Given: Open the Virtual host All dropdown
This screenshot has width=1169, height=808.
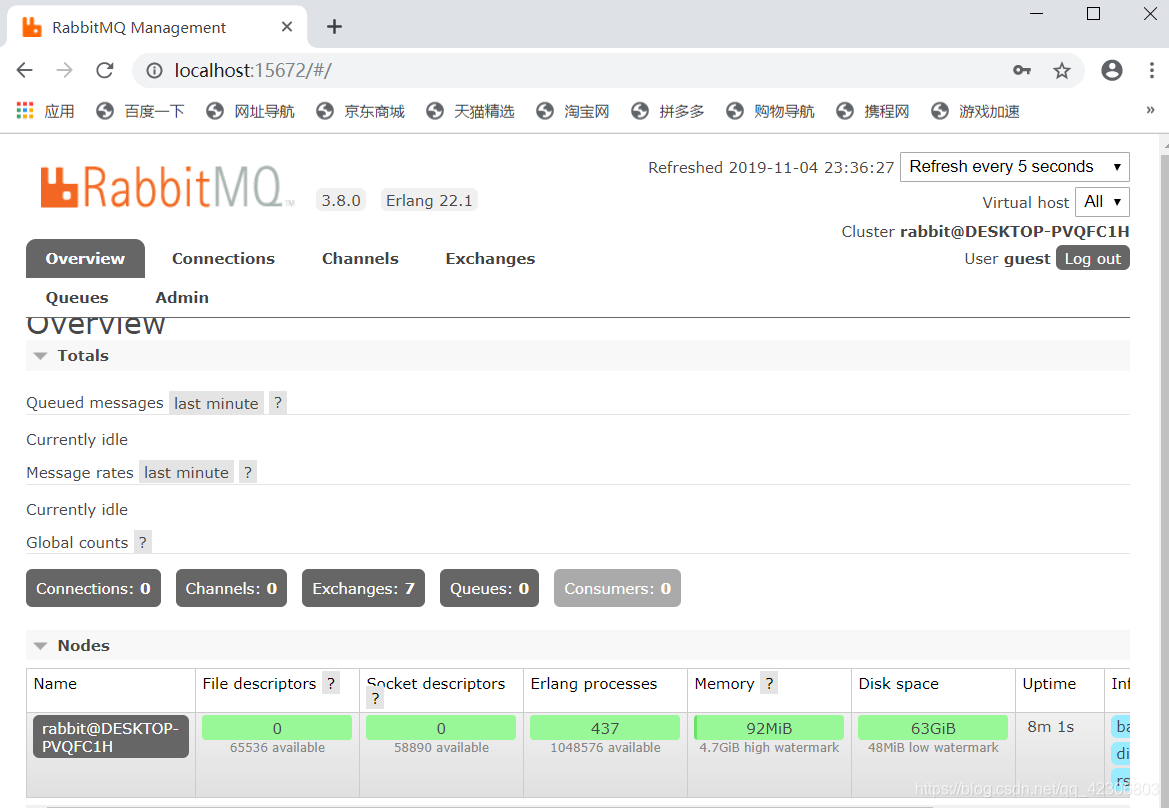Looking at the screenshot, I should [x=1102, y=202].
